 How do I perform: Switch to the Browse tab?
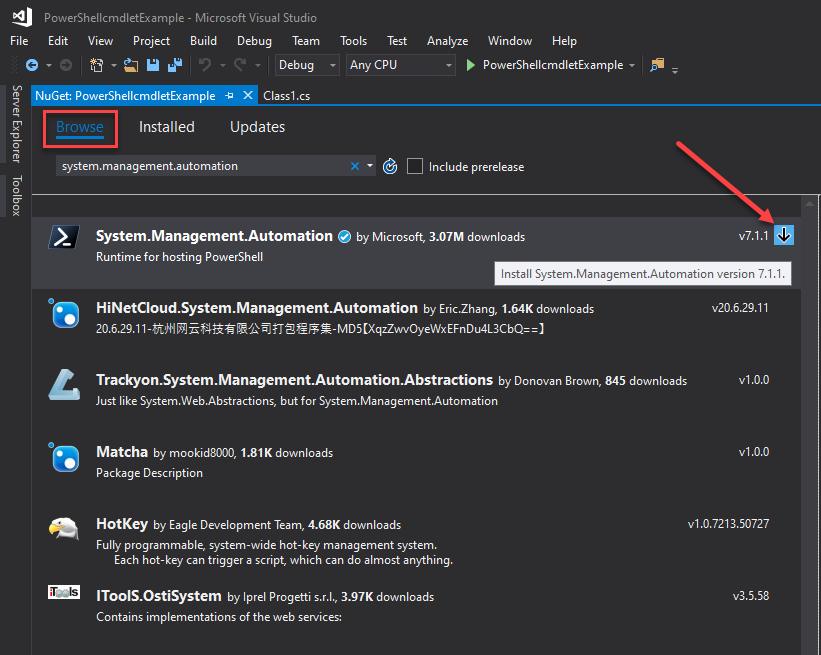point(80,127)
